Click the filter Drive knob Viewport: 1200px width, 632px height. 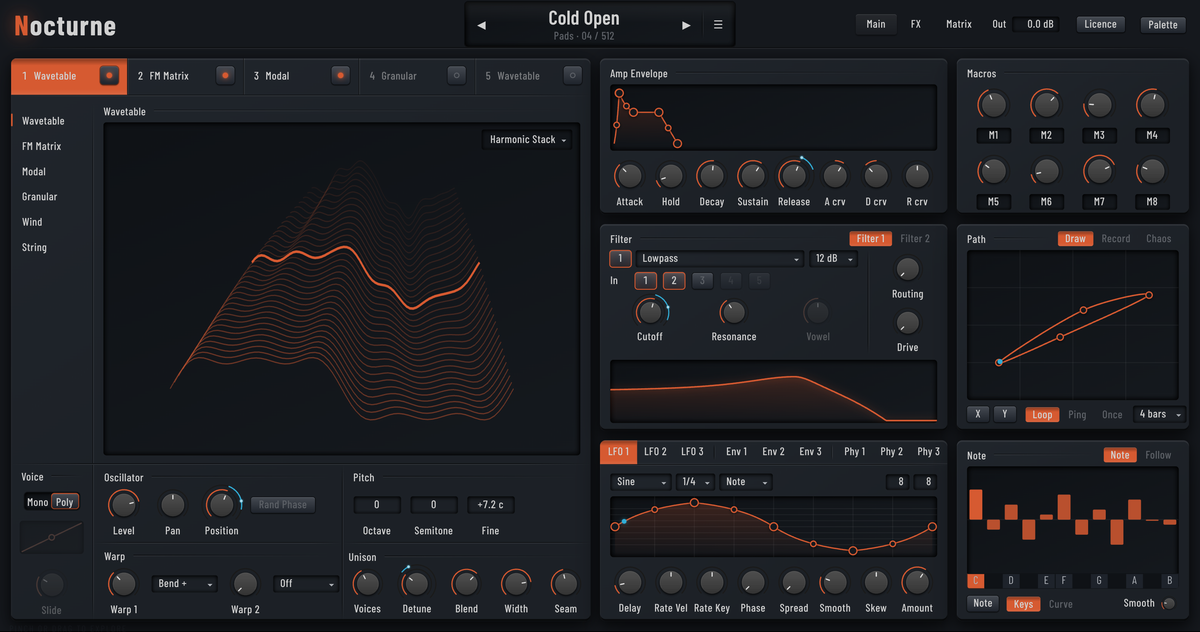click(x=907, y=322)
